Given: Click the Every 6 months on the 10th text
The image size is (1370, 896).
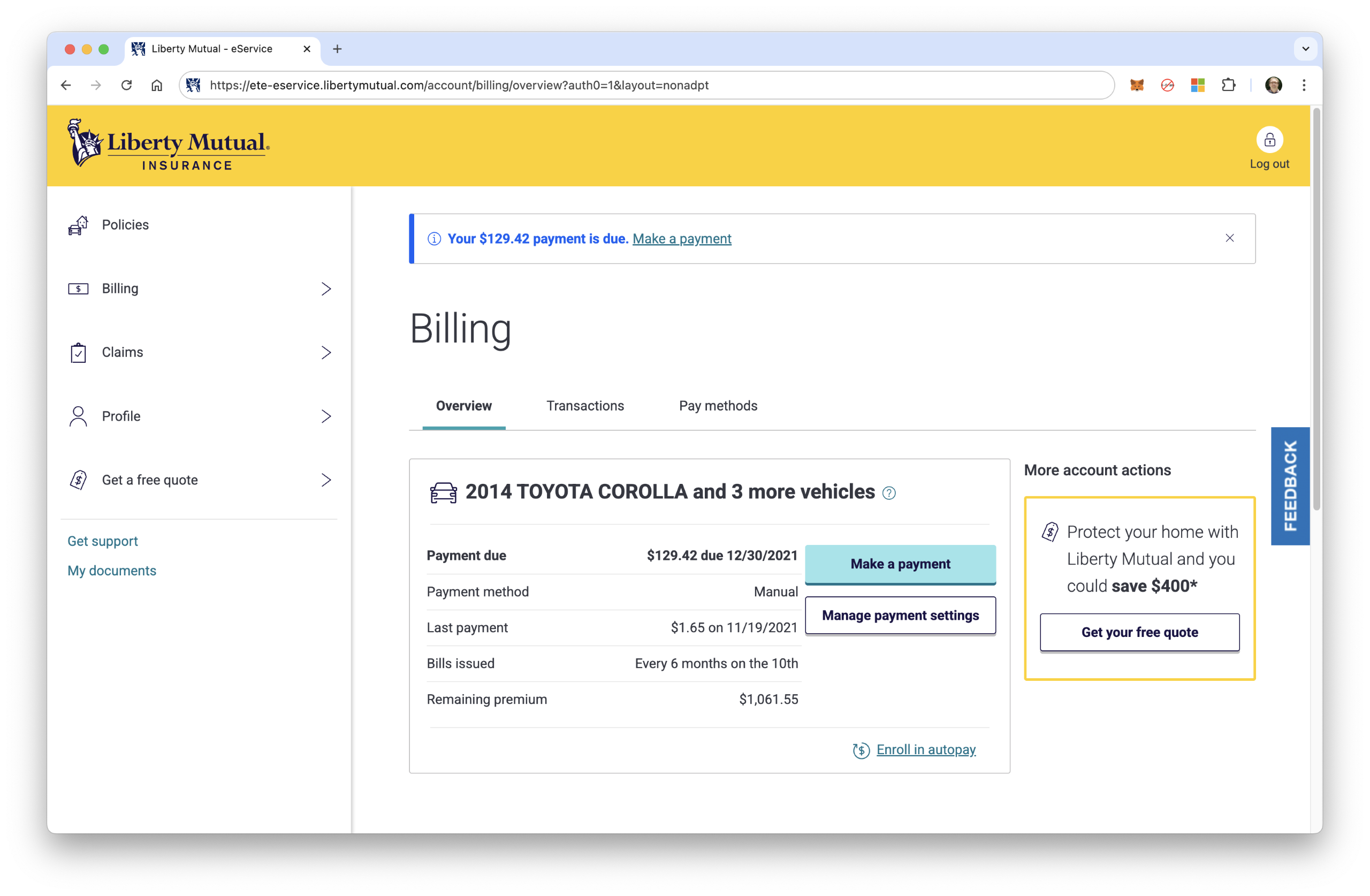Looking at the screenshot, I should pos(716,663).
